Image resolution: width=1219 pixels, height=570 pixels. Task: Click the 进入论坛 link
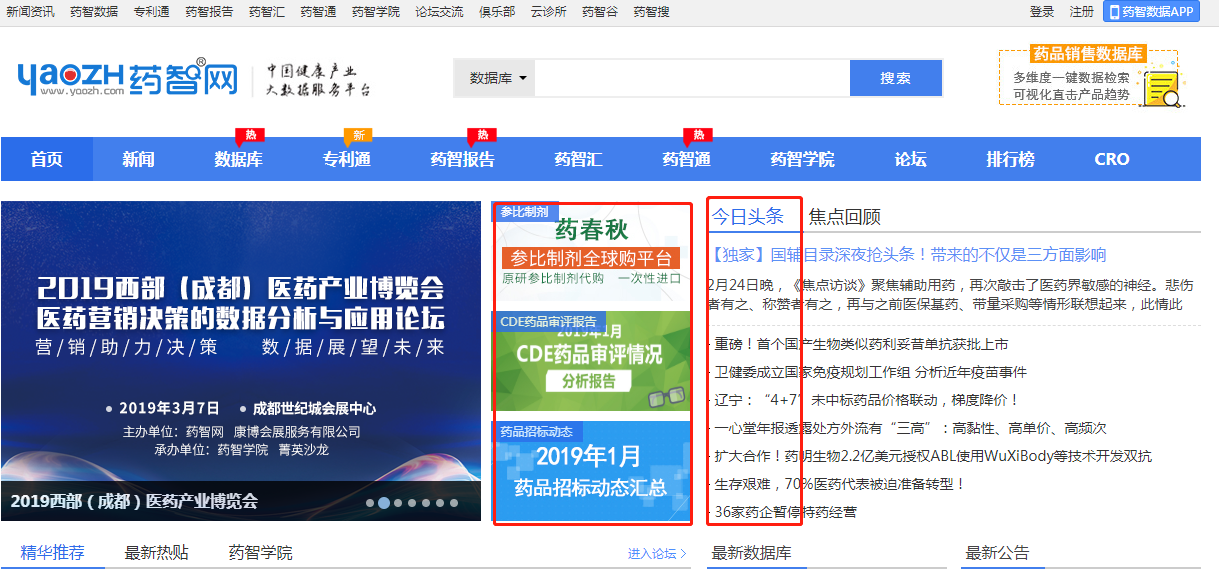tap(657, 554)
